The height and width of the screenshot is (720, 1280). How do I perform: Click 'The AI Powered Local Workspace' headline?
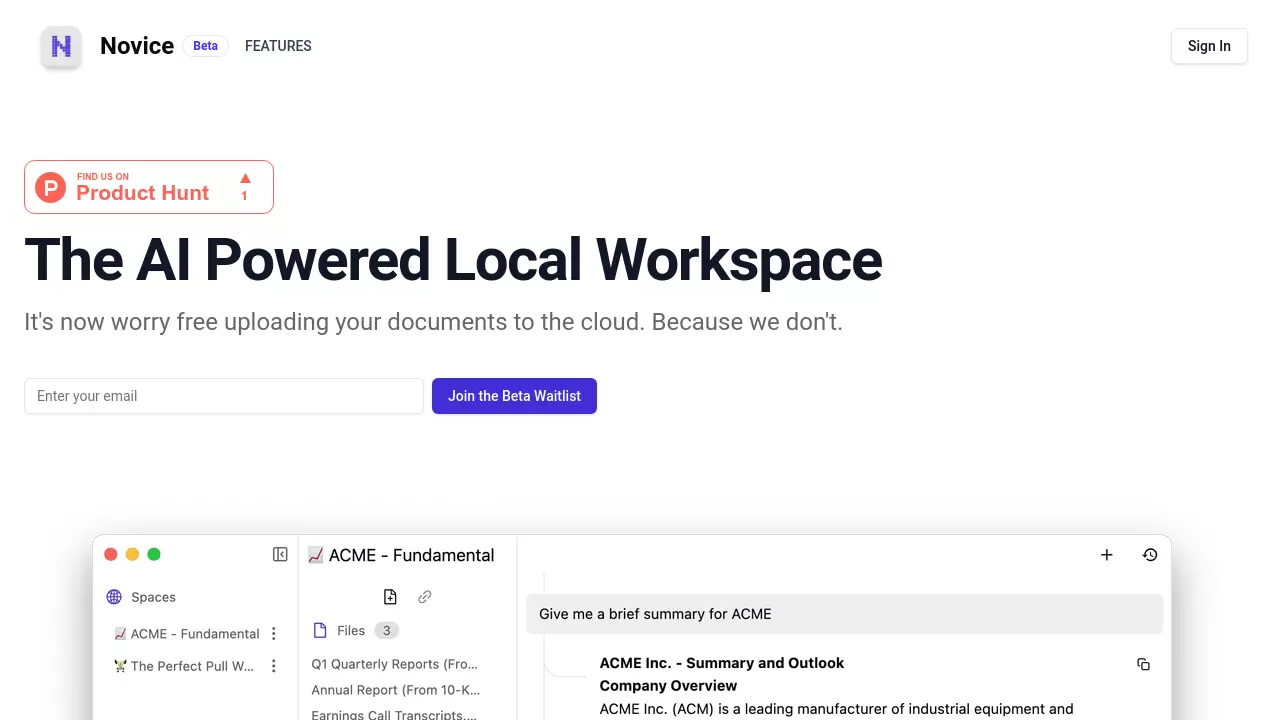click(x=453, y=260)
